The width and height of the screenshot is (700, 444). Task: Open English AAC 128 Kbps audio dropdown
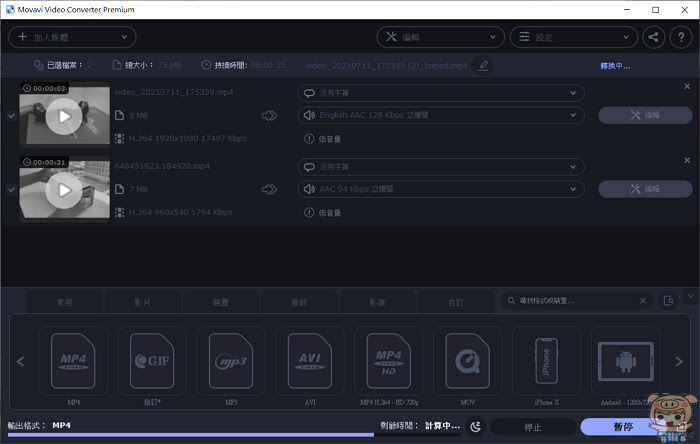click(x=441, y=115)
